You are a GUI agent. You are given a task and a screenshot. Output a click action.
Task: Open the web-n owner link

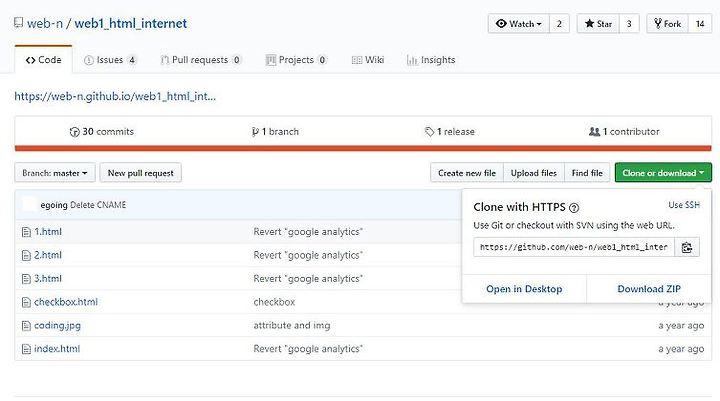(45, 23)
